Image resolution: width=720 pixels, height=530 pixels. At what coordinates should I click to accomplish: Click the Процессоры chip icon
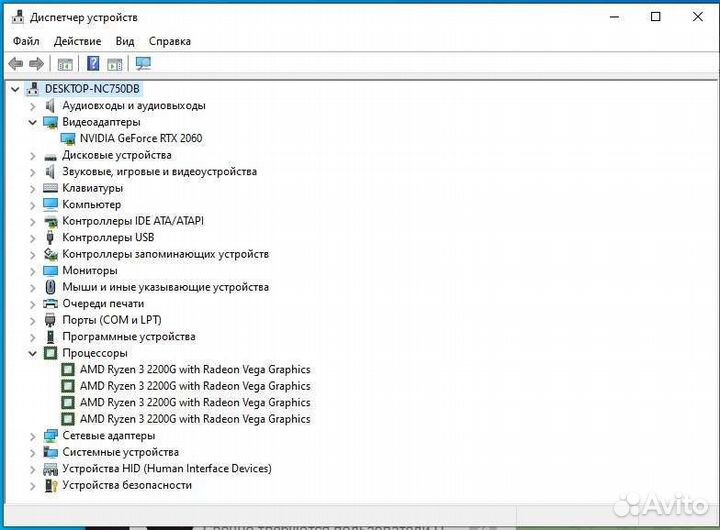coord(50,353)
